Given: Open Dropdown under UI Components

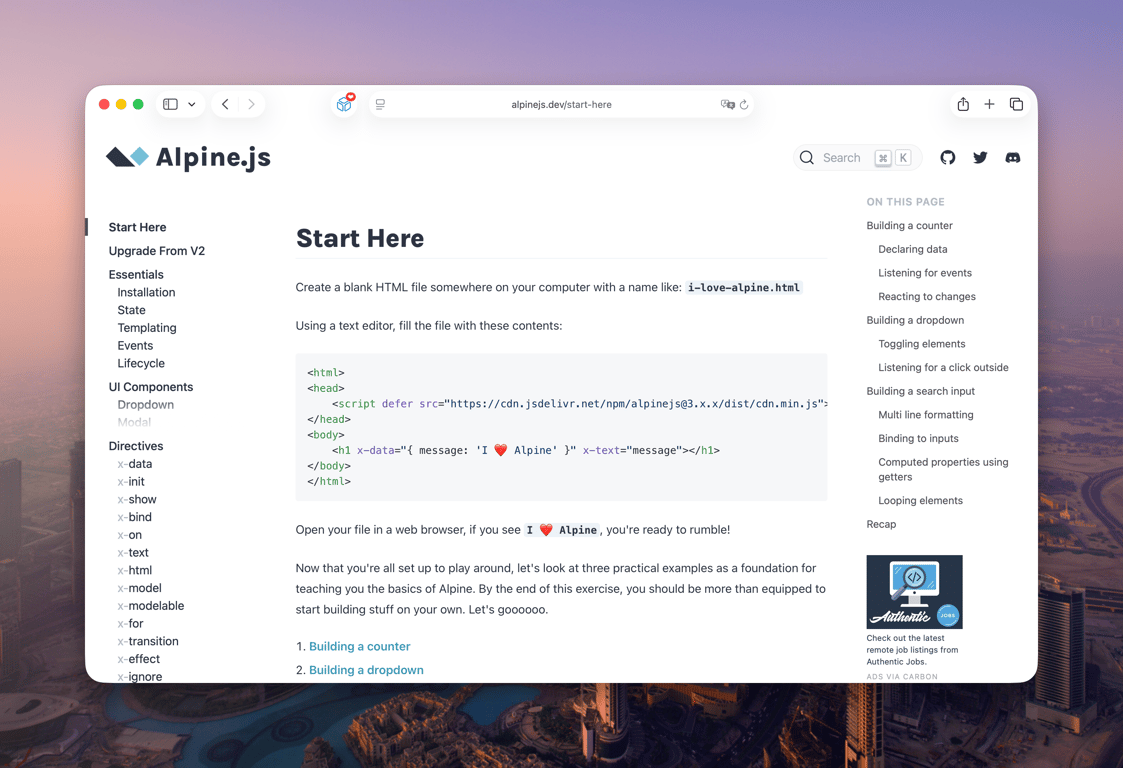Looking at the screenshot, I should (x=145, y=405).
